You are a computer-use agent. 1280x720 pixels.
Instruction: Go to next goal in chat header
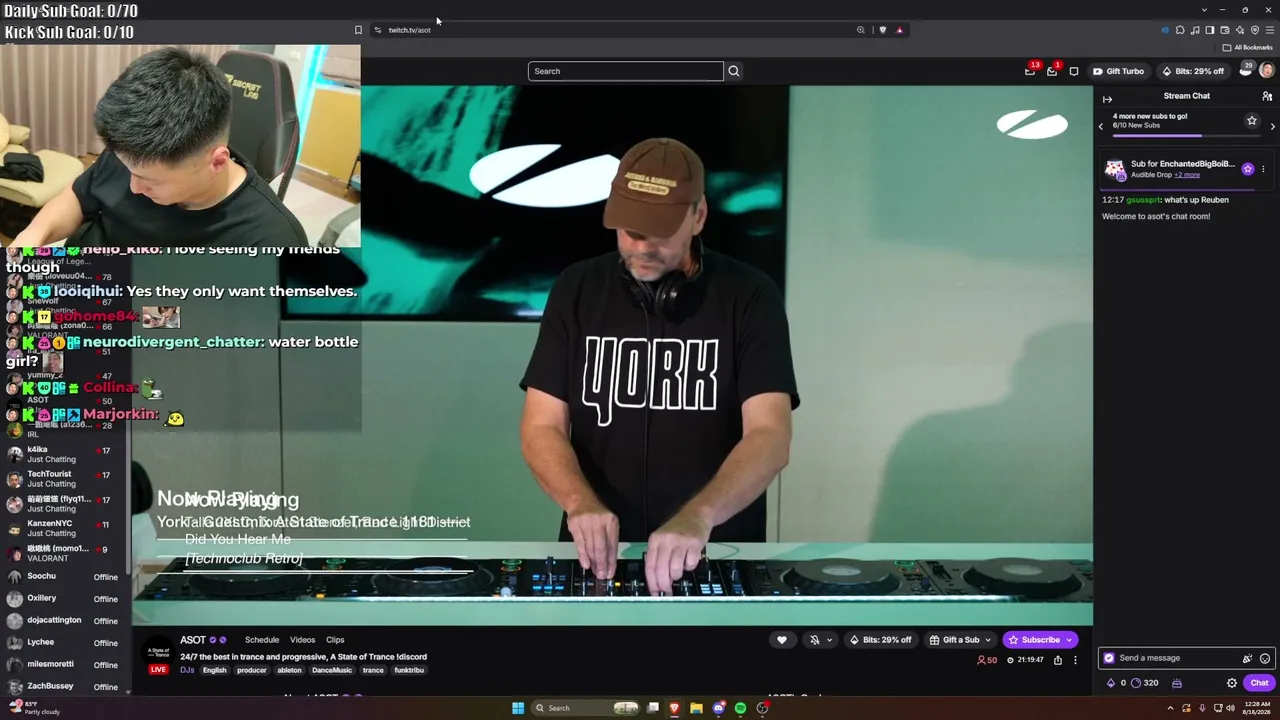click(x=1273, y=126)
